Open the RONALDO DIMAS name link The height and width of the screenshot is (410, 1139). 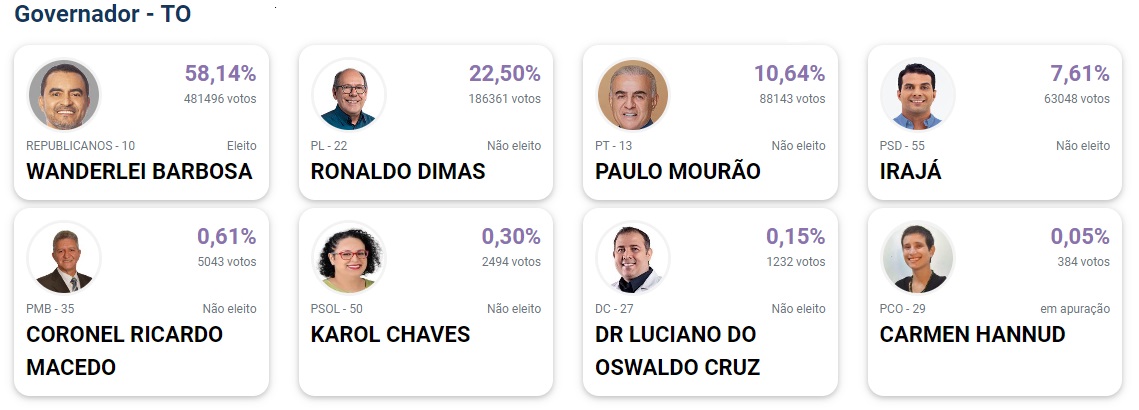[x=398, y=172]
